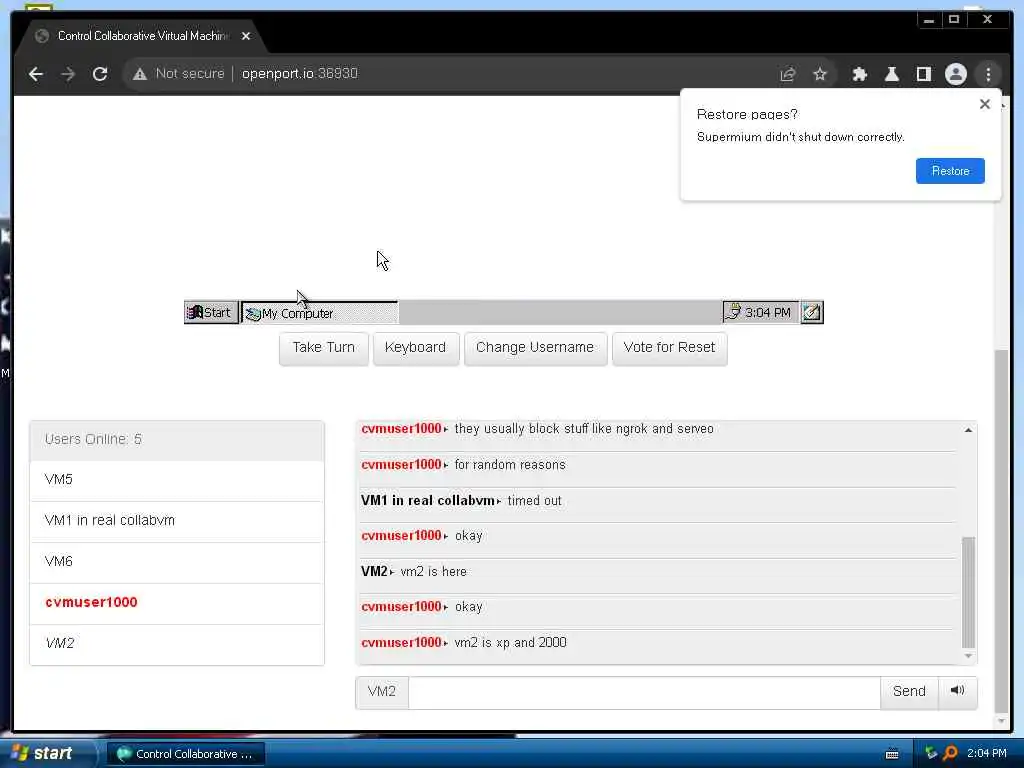Open the browser three-dot menu
Image resolution: width=1024 pixels, height=768 pixels.
click(x=988, y=74)
